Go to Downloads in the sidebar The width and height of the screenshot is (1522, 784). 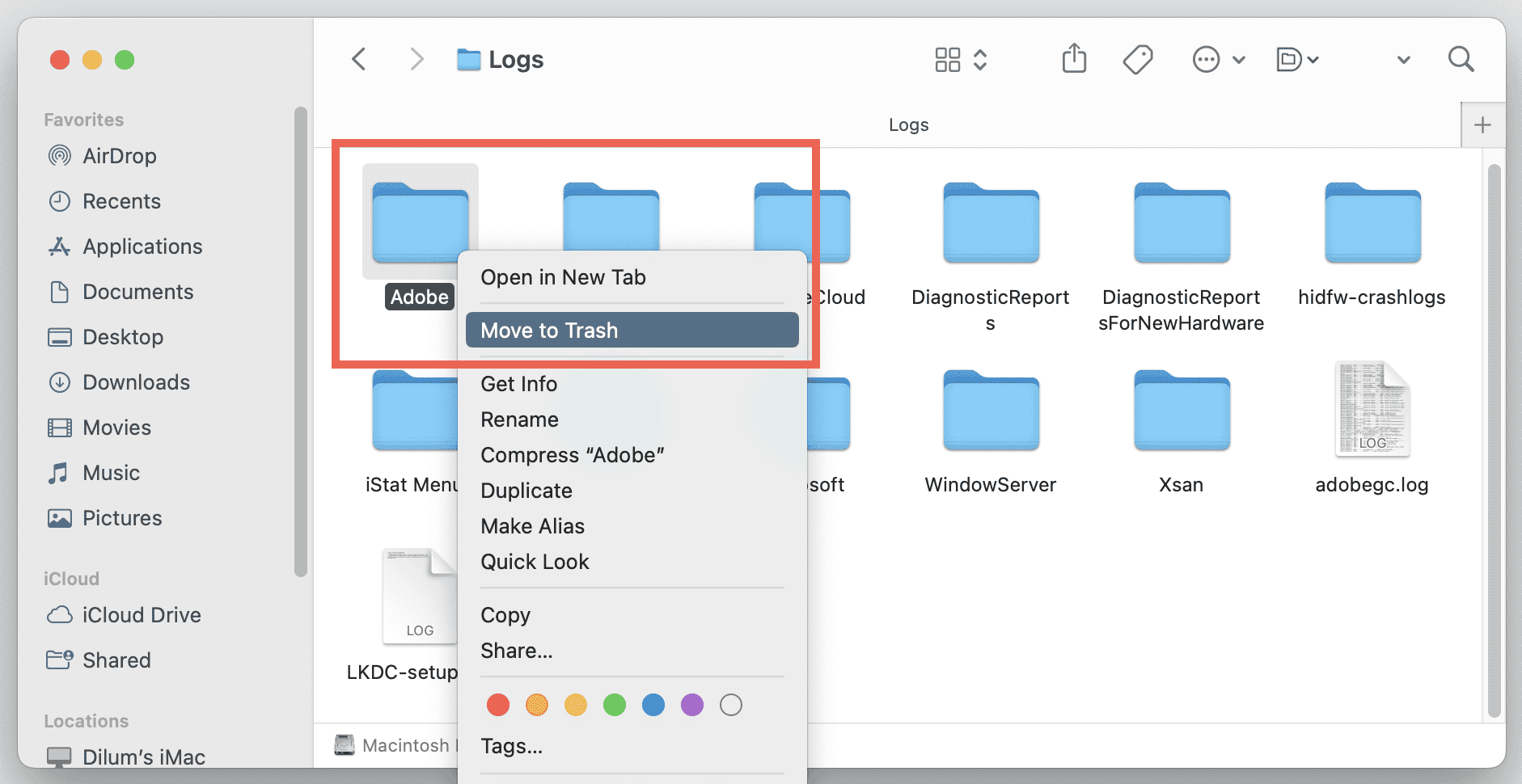coord(136,382)
